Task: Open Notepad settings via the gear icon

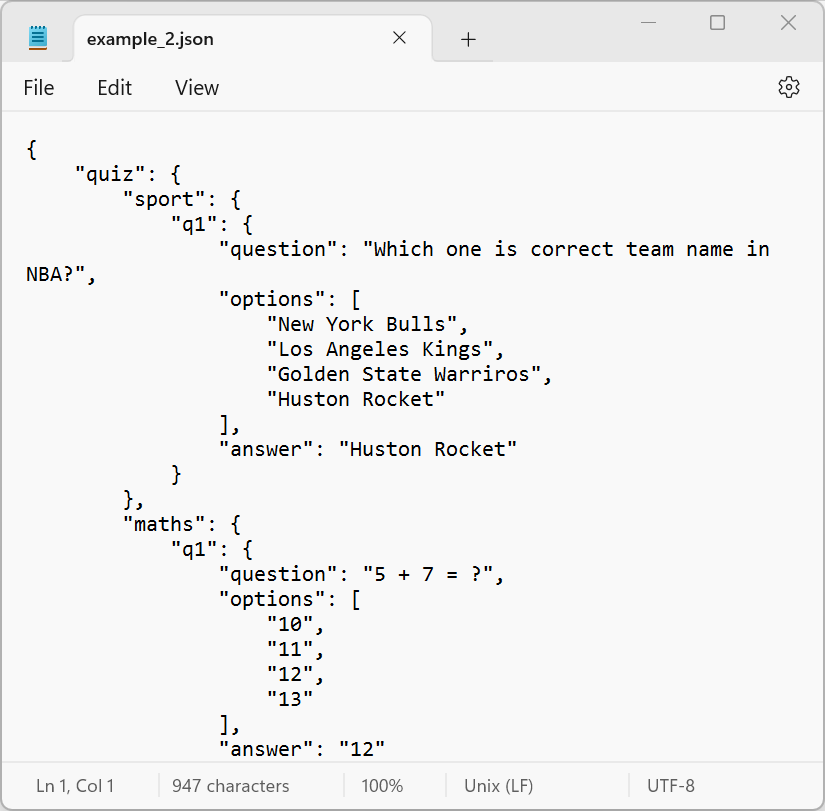Action: (x=788, y=88)
